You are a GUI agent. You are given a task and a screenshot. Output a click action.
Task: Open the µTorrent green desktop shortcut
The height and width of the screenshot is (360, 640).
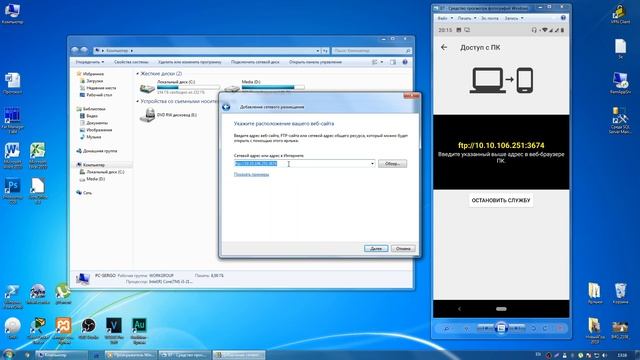(x=63, y=294)
